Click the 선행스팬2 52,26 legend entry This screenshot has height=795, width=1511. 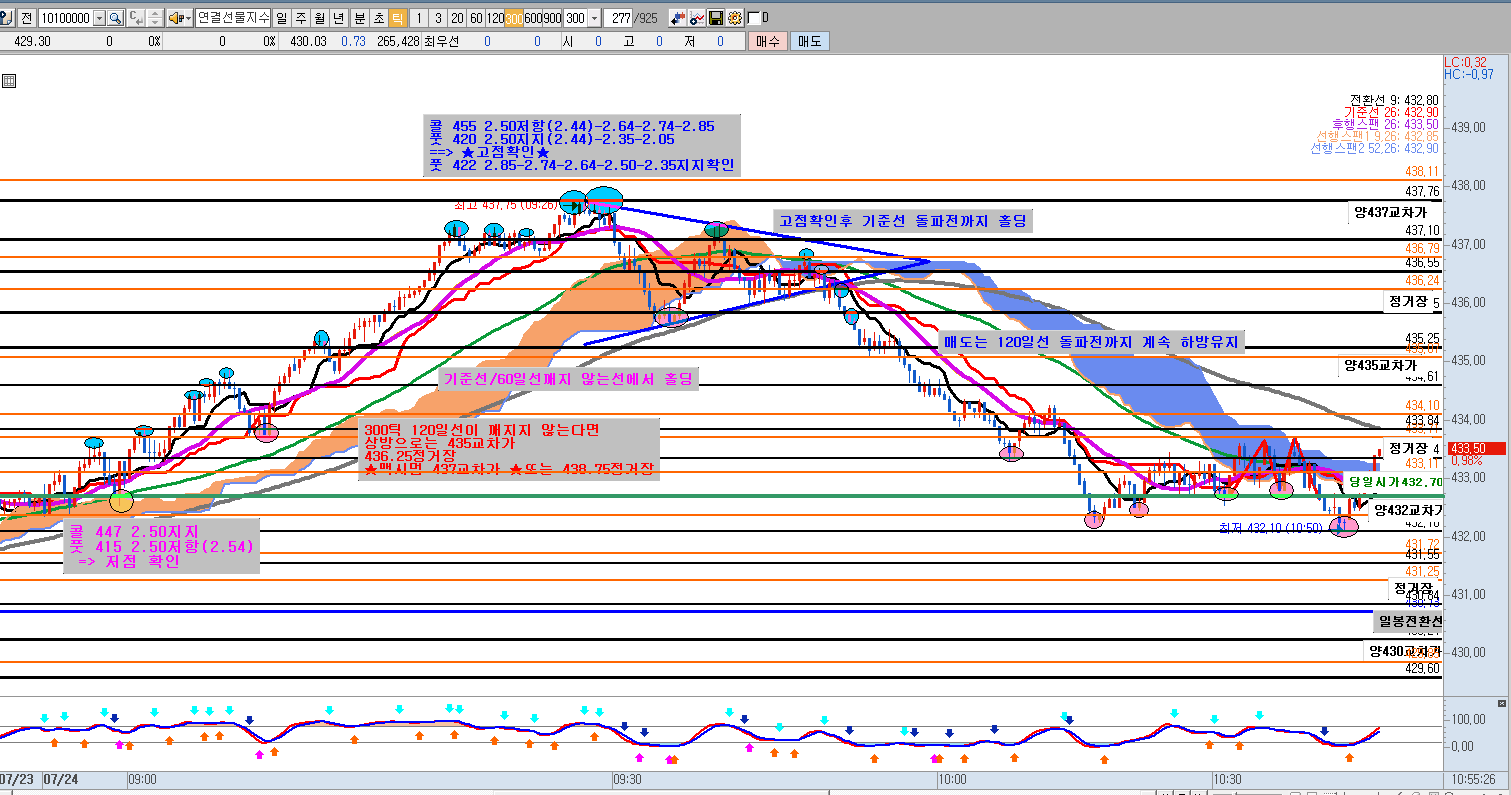coord(1374,148)
